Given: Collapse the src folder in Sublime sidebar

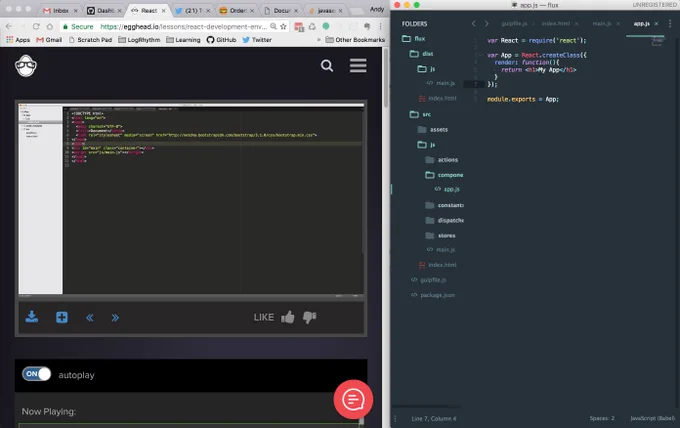Looking at the screenshot, I should tap(421, 114).
